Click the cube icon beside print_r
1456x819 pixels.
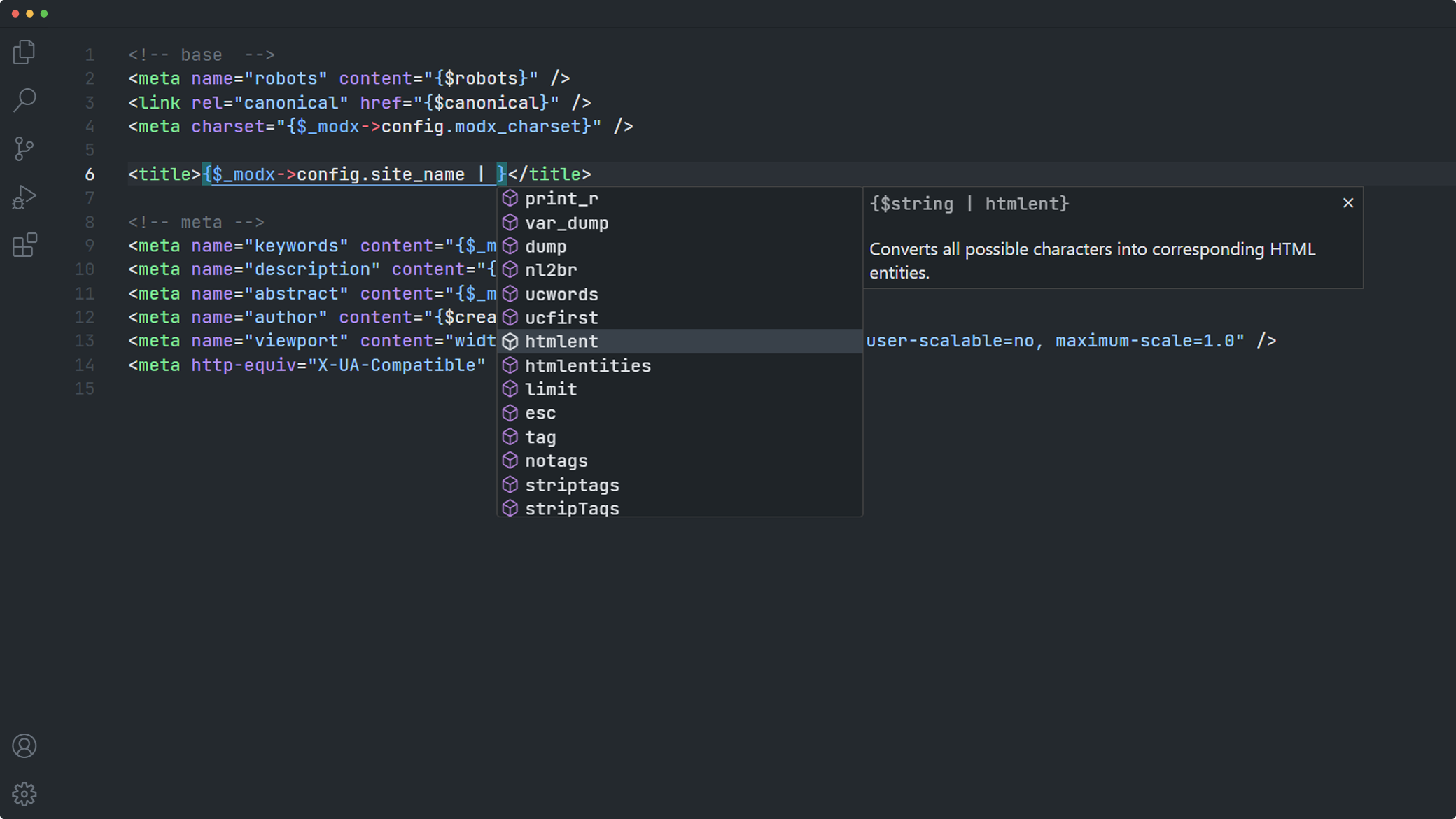[510, 199]
